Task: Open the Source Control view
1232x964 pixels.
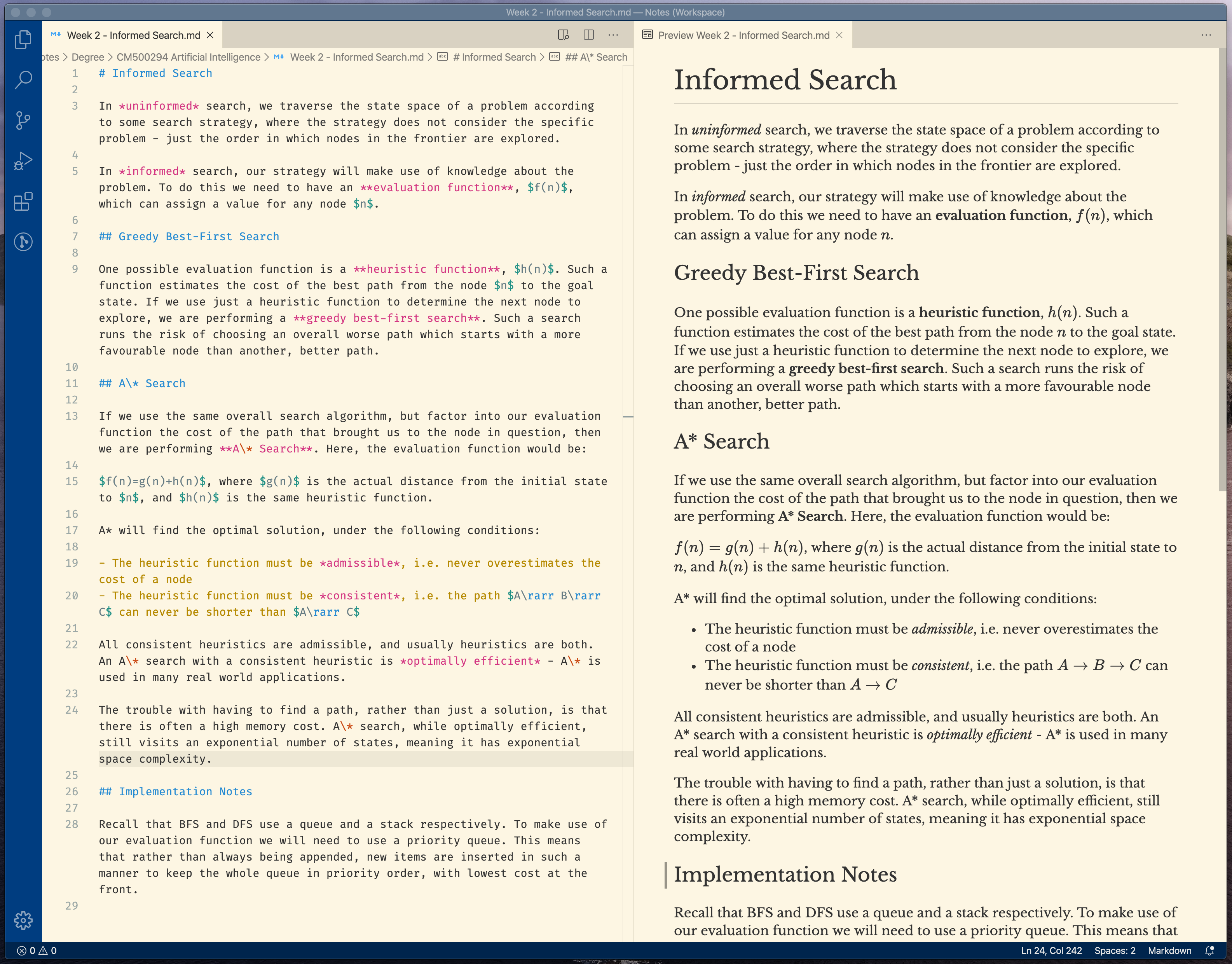Action: point(23,120)
